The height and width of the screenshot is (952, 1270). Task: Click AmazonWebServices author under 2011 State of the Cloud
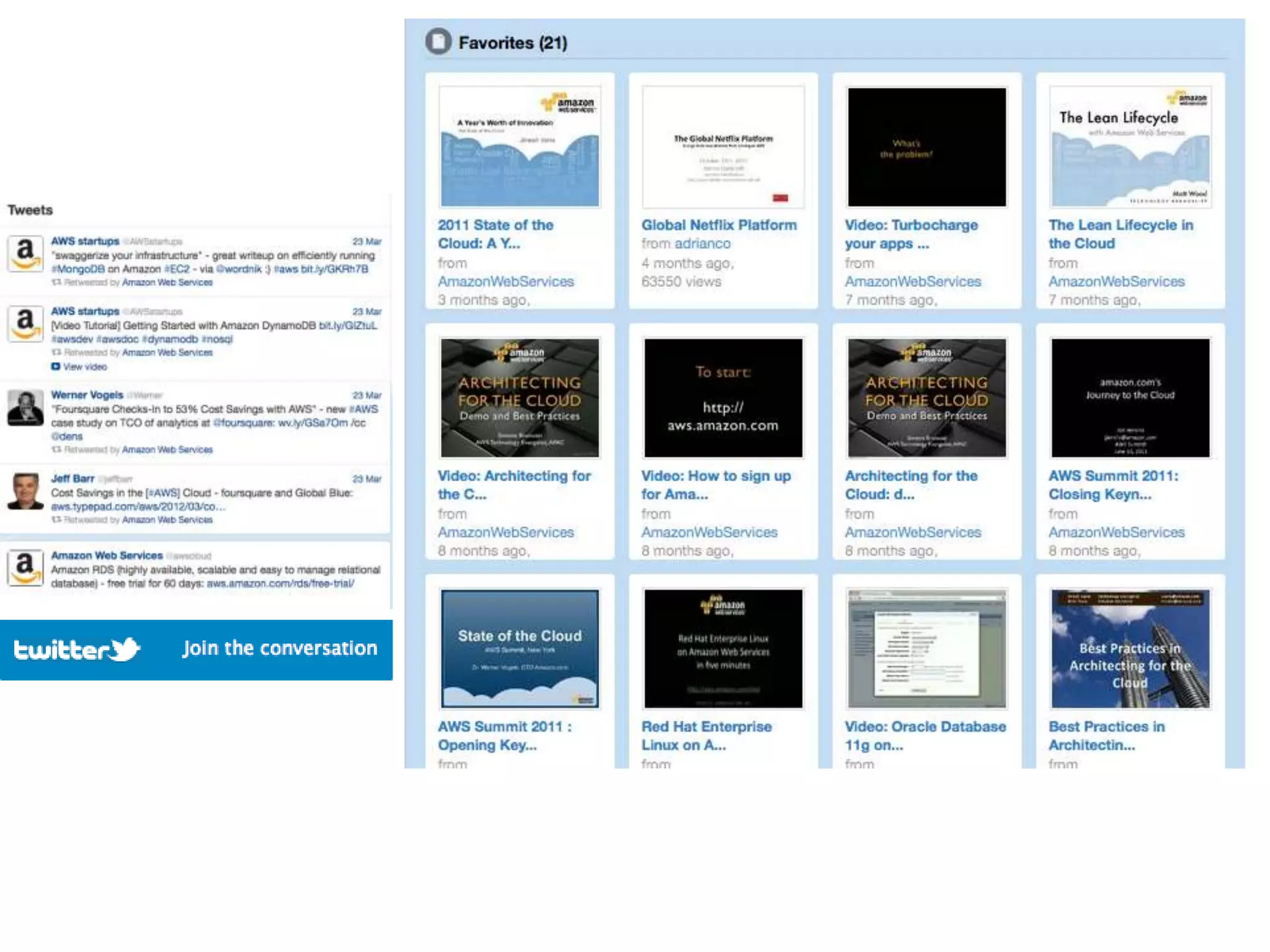(x=505, y=281)
